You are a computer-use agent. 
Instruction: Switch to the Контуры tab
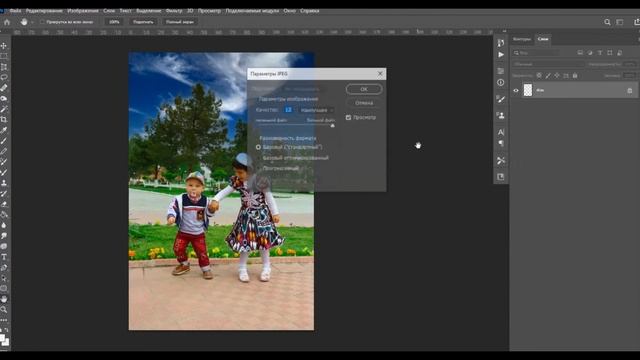pos(522,39)
